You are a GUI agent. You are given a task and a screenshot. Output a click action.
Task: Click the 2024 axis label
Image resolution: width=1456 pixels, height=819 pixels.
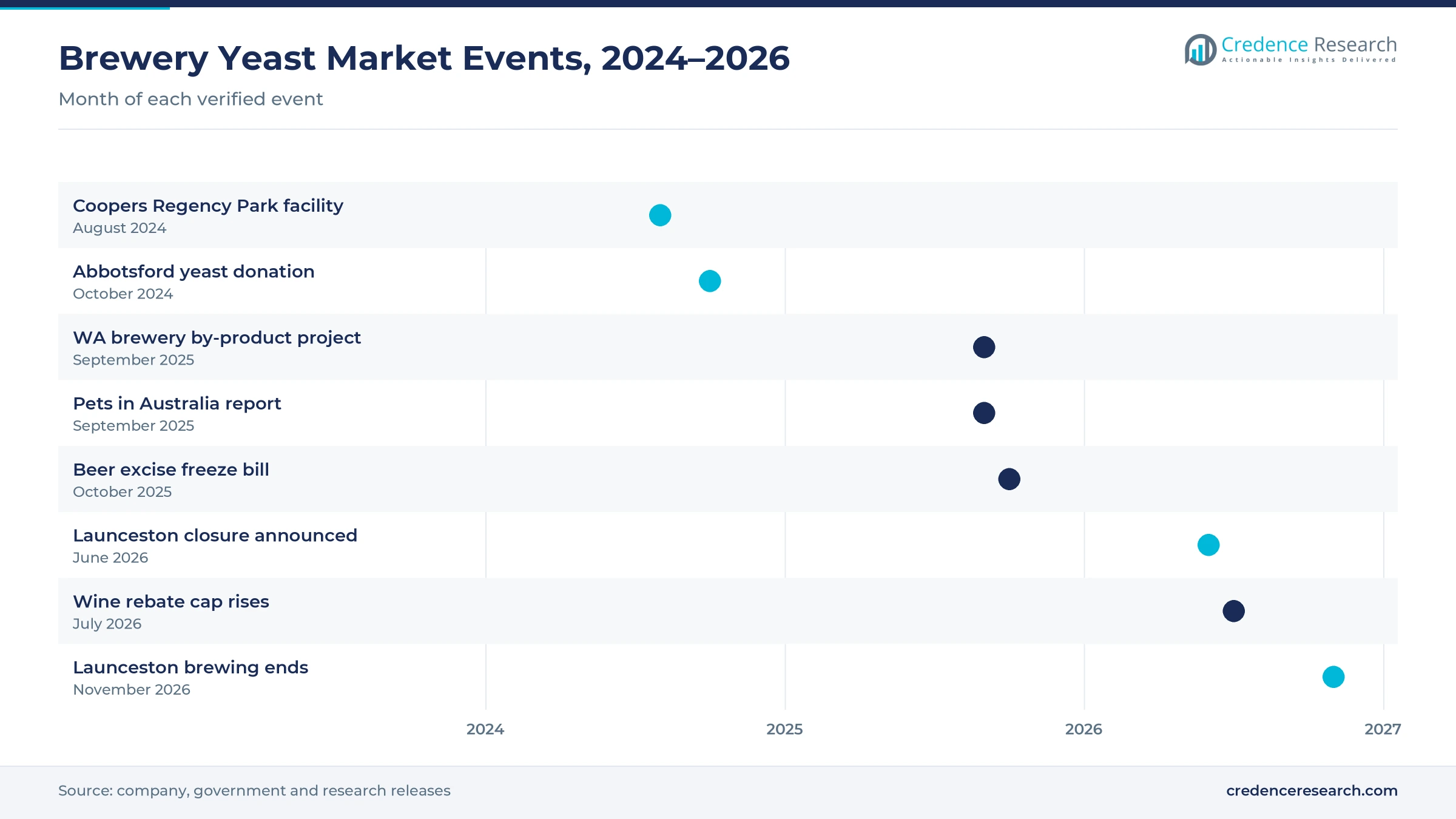coord(485,729)
